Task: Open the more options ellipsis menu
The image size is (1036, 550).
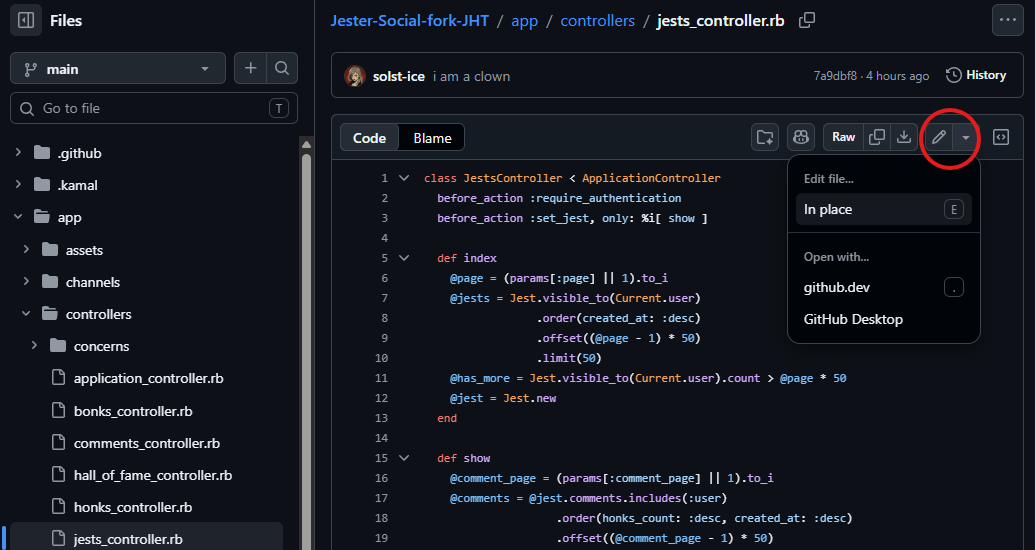Action: point(1008,20)
